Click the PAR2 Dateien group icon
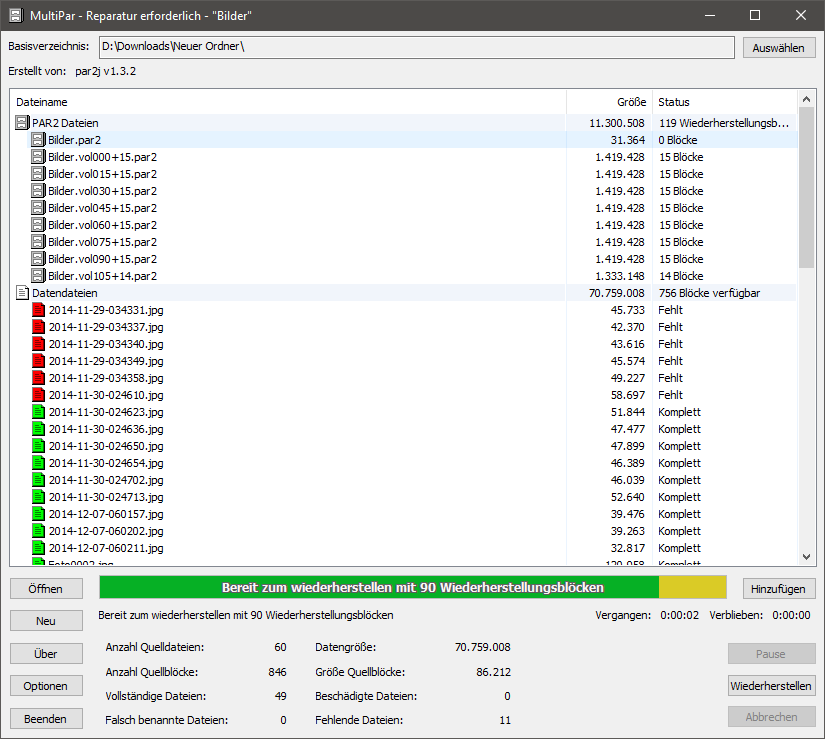The image size is (825, 739). 22,123
